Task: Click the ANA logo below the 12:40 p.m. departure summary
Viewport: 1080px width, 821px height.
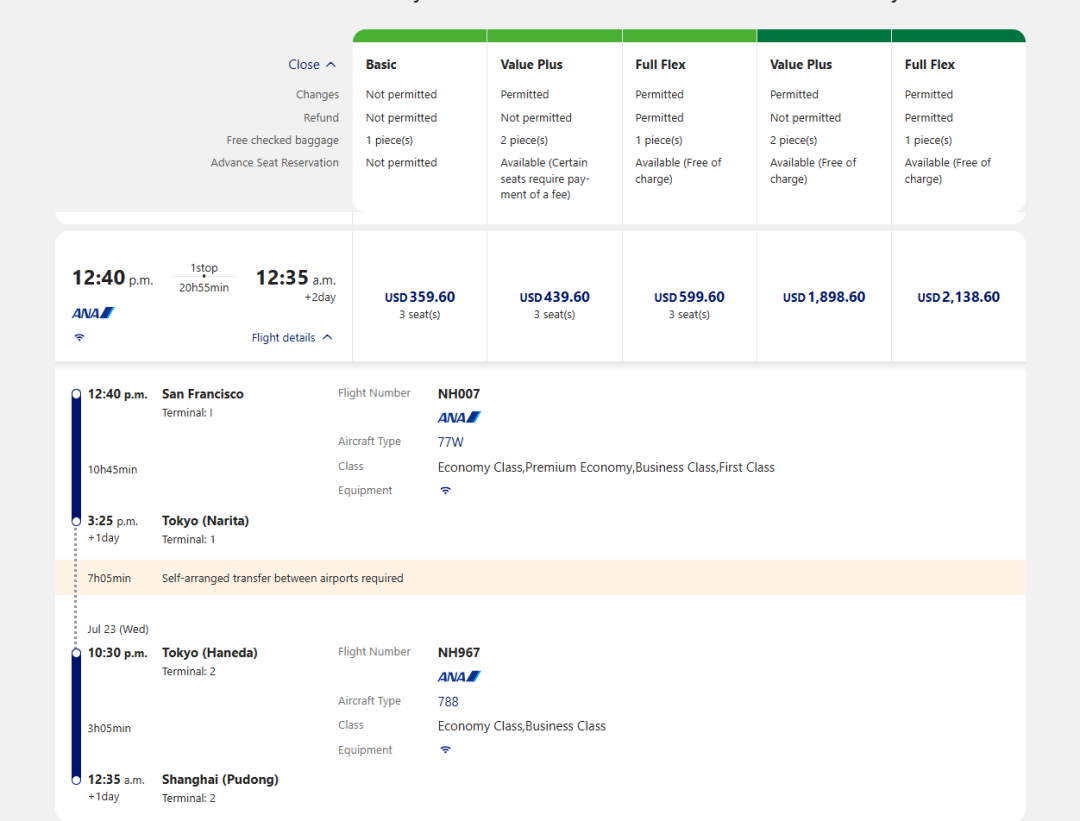Action: pos(93,313)
